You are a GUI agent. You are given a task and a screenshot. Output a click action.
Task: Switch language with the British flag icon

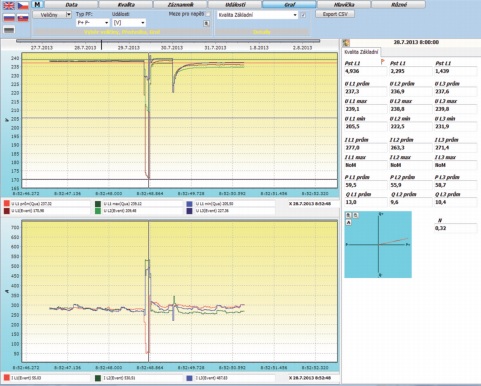9,6
